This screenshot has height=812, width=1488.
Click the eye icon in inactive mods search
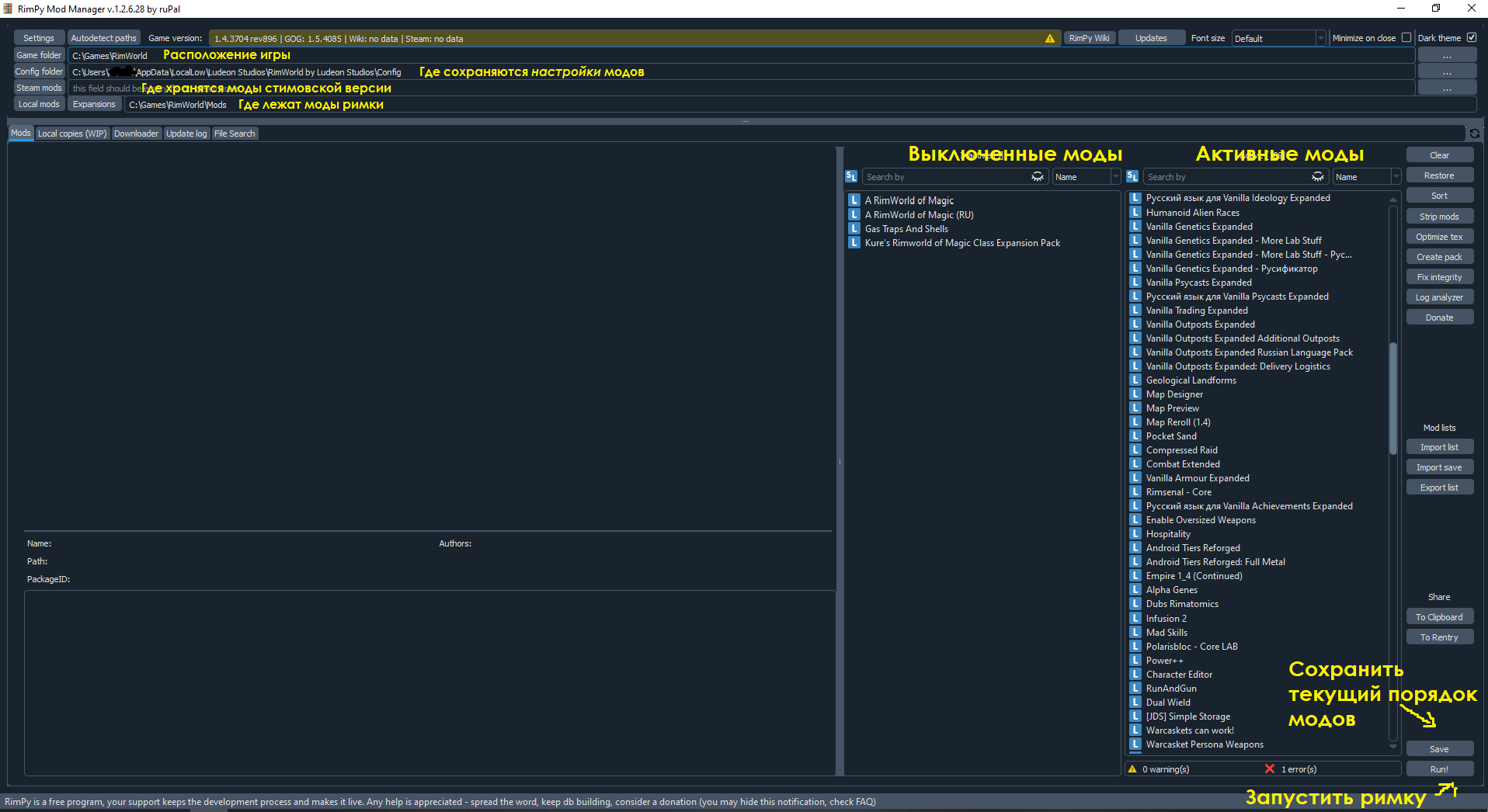click(x=1037, y=177)
